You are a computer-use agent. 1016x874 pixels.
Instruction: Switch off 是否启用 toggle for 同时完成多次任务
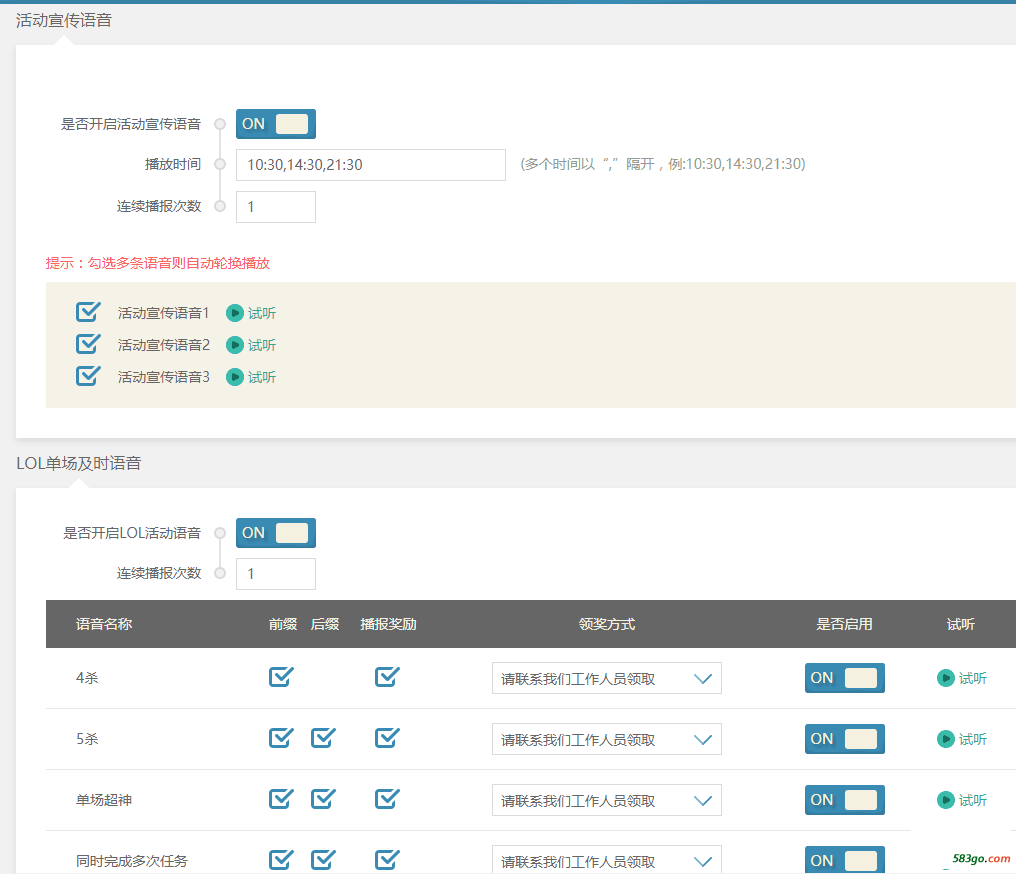click(x=845, y=860)
